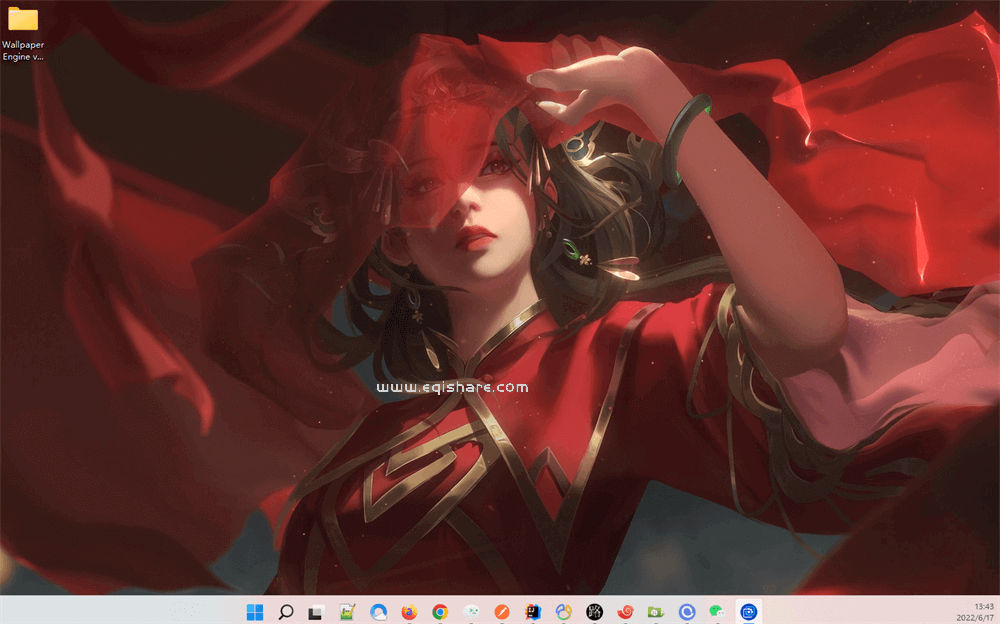Click the dark red book-shaped app icon
Image resolution: width=1000 pixels, height=624 pixels.
click(x=531, y=610)
